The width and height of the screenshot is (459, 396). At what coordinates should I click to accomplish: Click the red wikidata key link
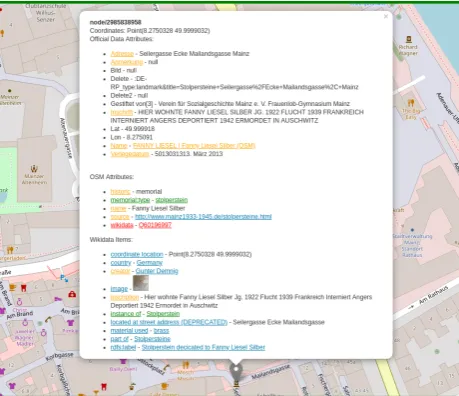click(122, 225)
